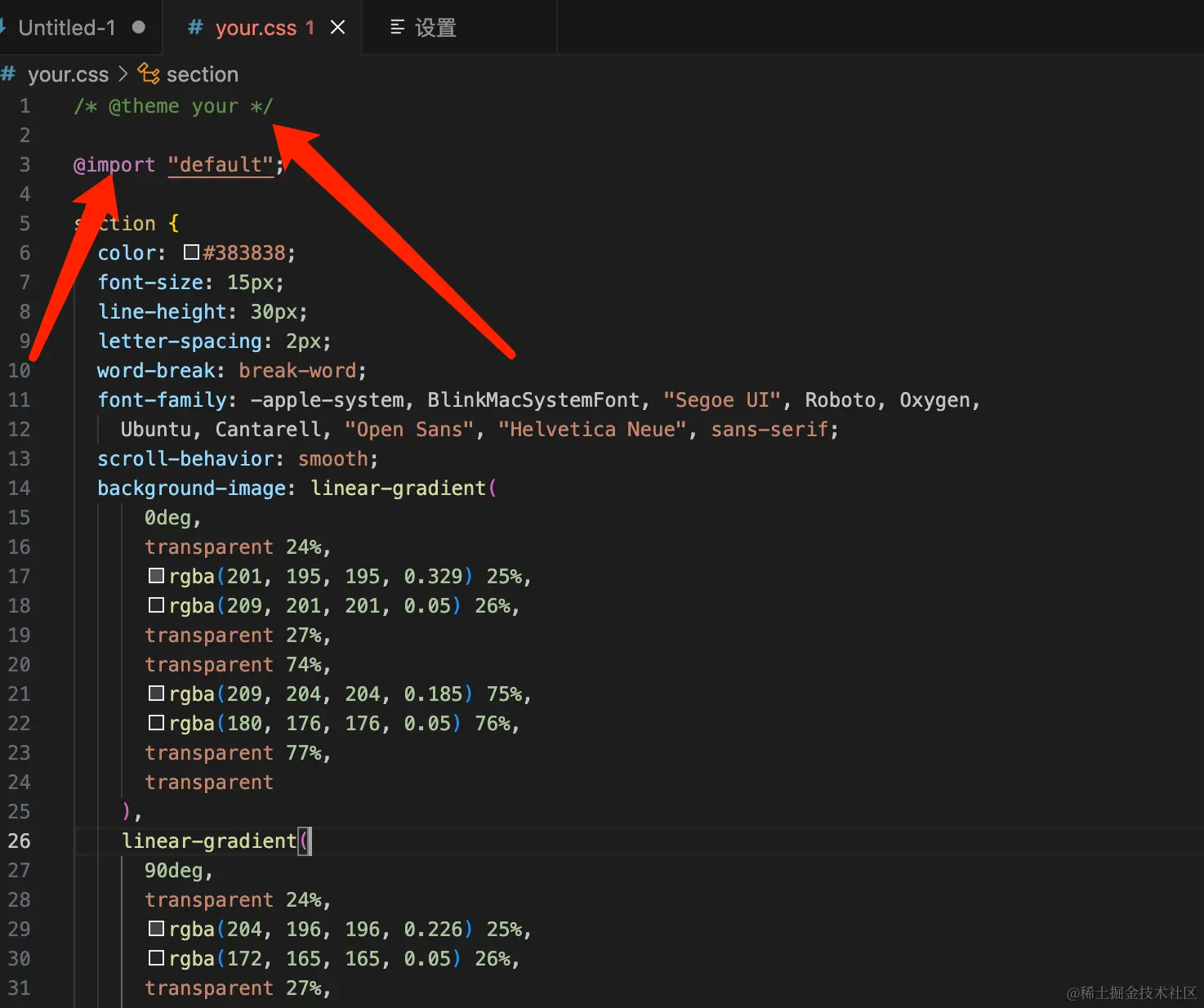1204x1008 pixels.
Task: Click the BlinkMacSystemFont value
Action: click(533, 400)
